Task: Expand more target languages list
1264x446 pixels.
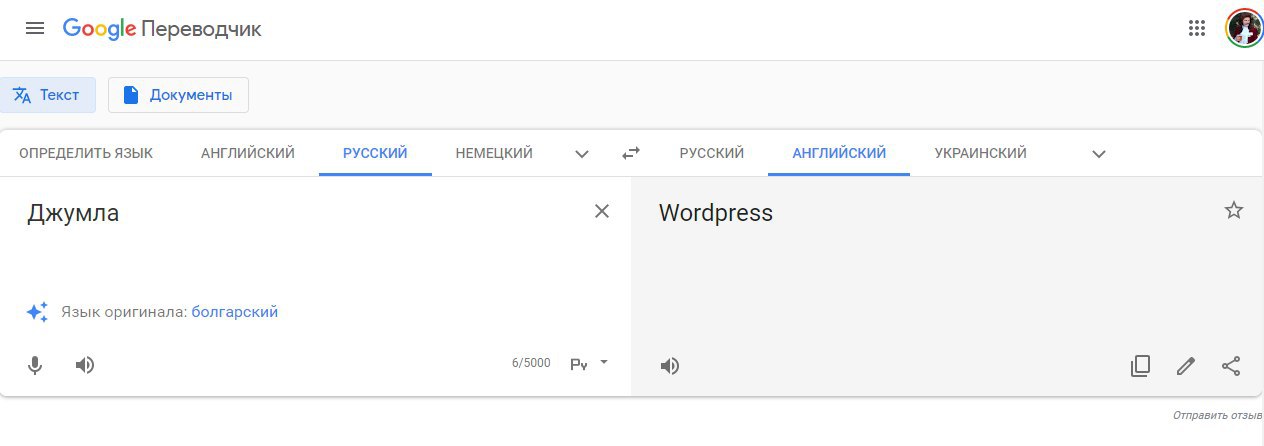Action: 1099,154
